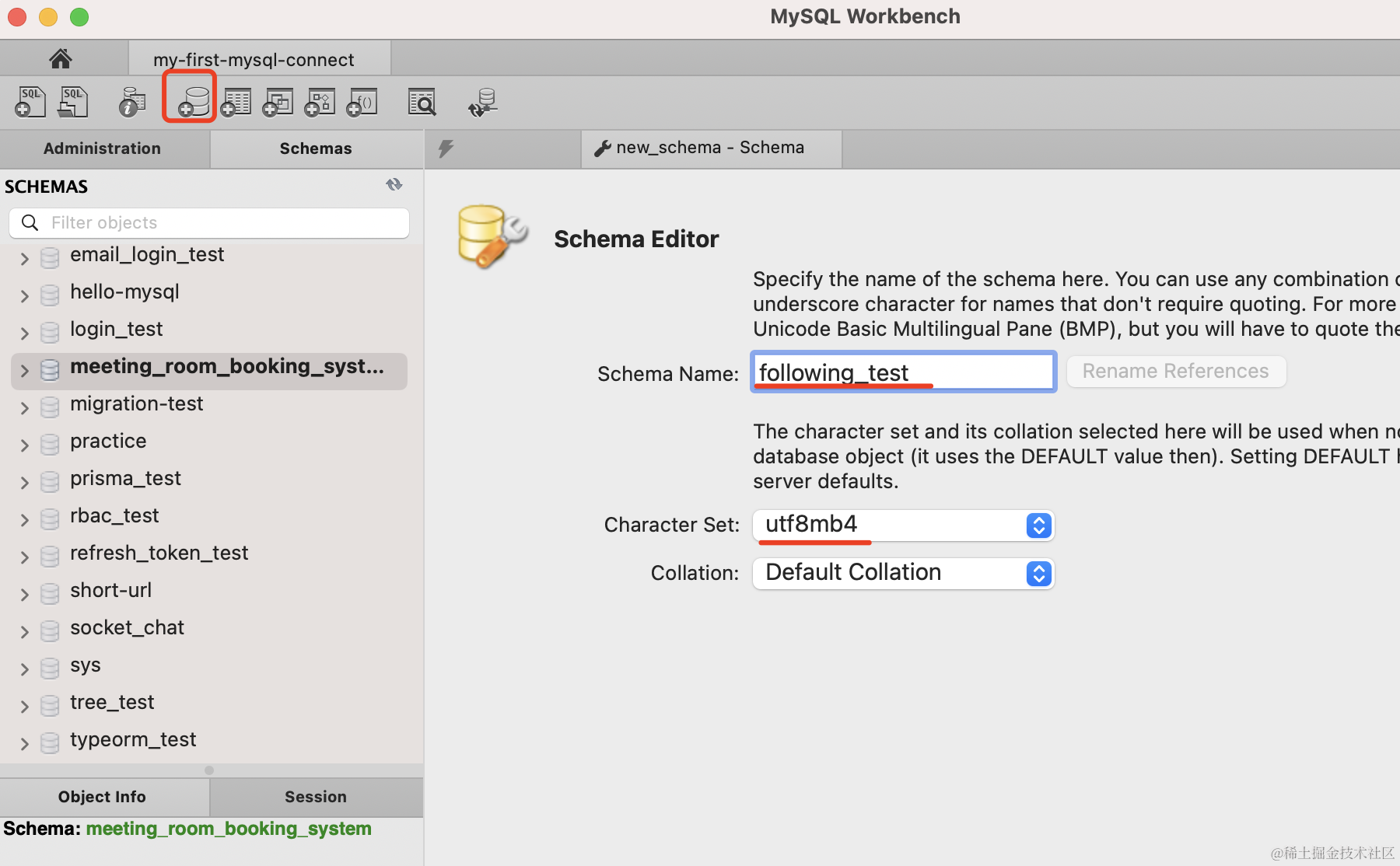
Task: Switch to the Administration tab
Action: 104,148
